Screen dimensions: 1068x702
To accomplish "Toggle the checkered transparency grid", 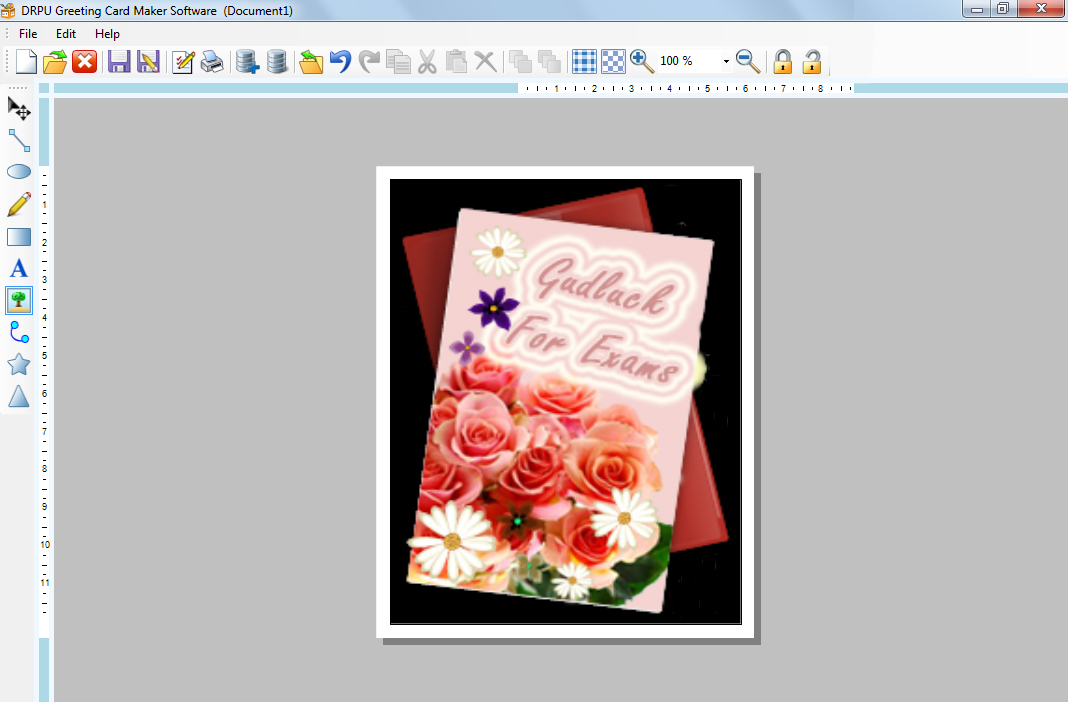I will pos(613,61).
